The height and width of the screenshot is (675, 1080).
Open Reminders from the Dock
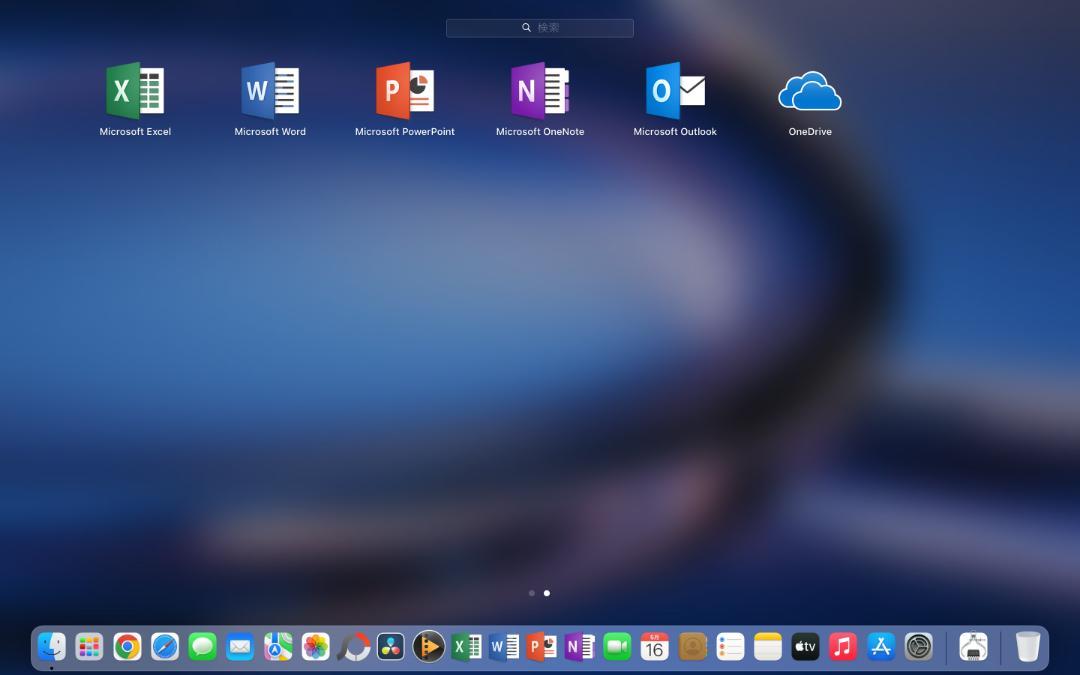tap(730, 647)
